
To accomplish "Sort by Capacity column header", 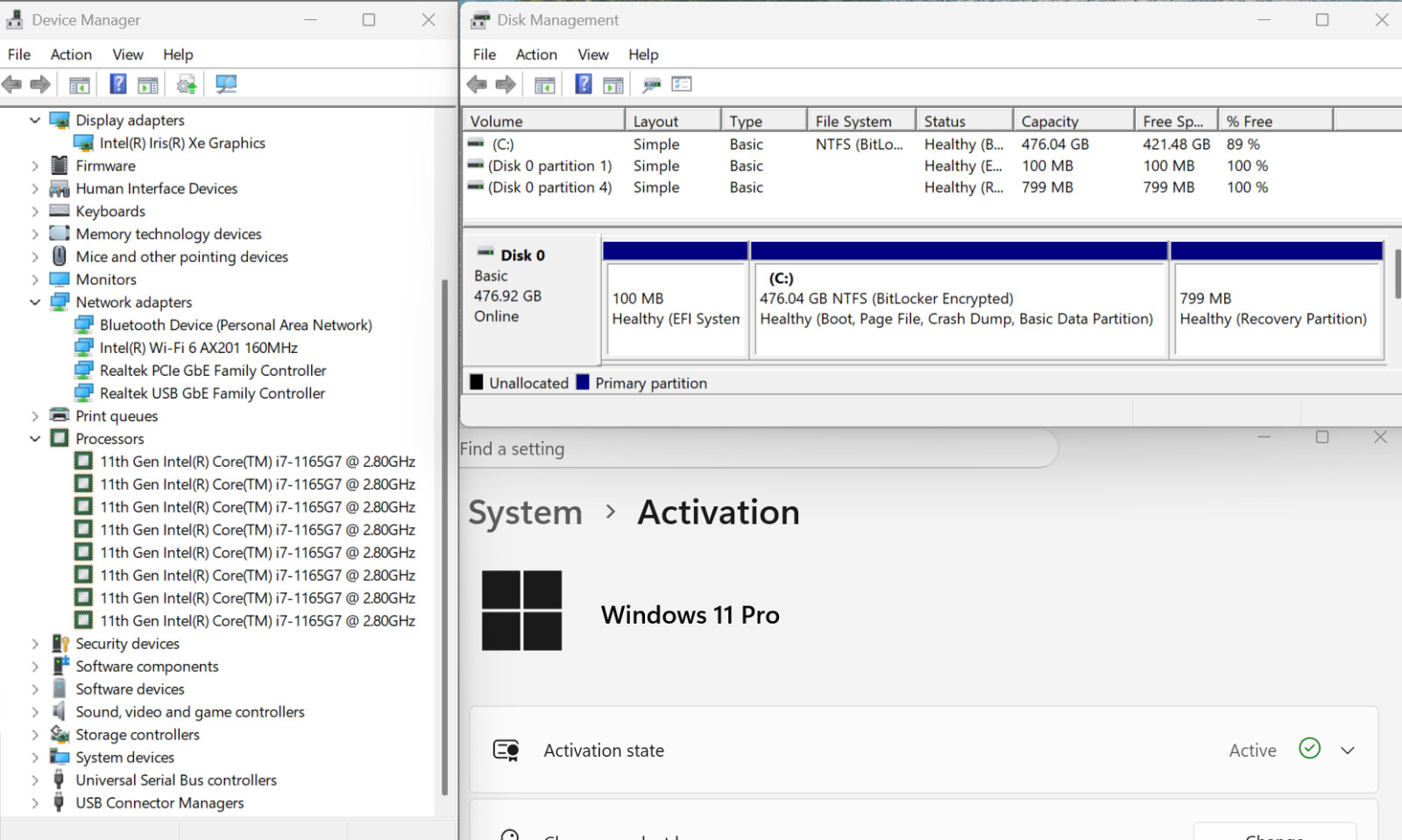I will [1073, 121].
